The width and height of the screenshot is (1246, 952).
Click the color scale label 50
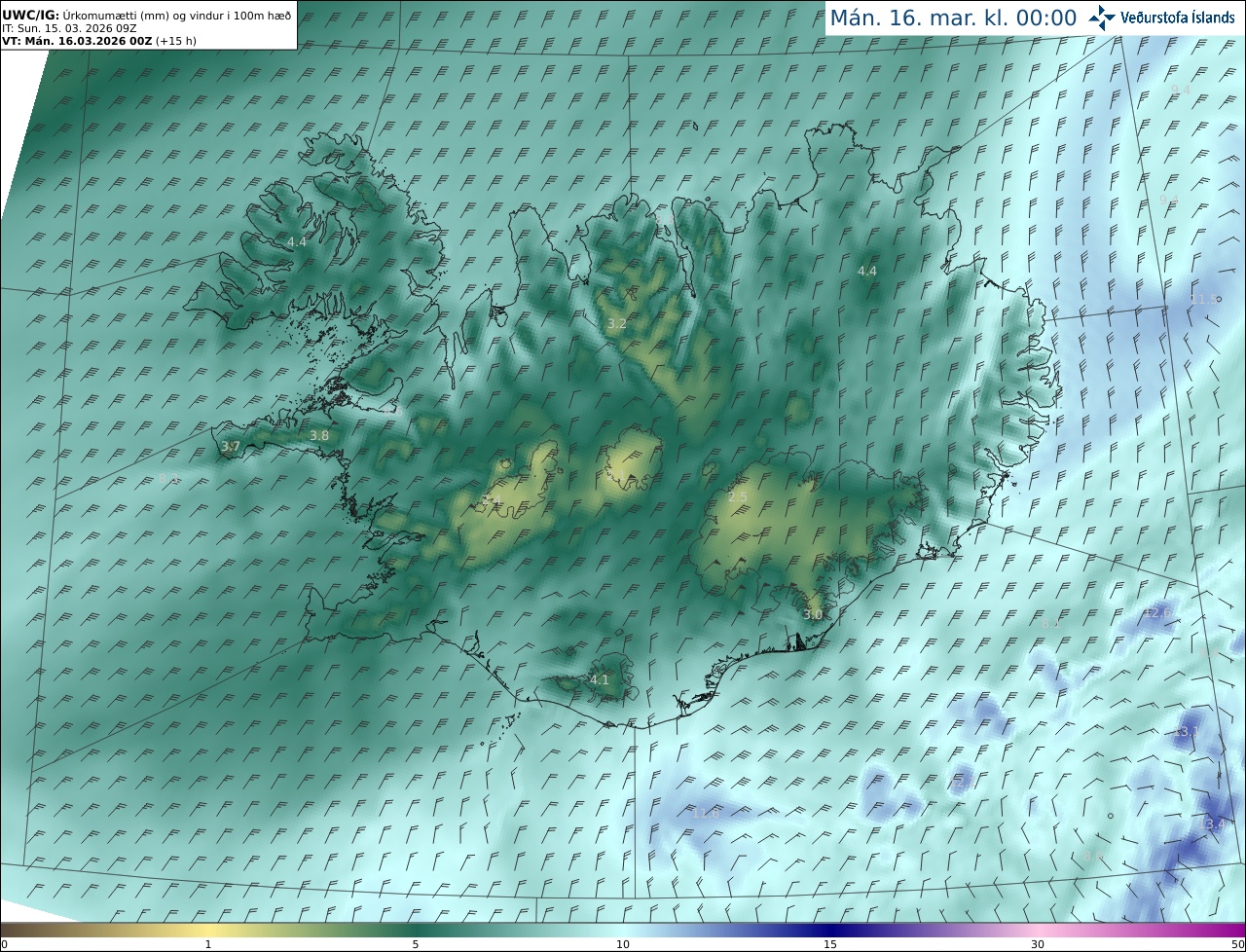point(1238,944)
